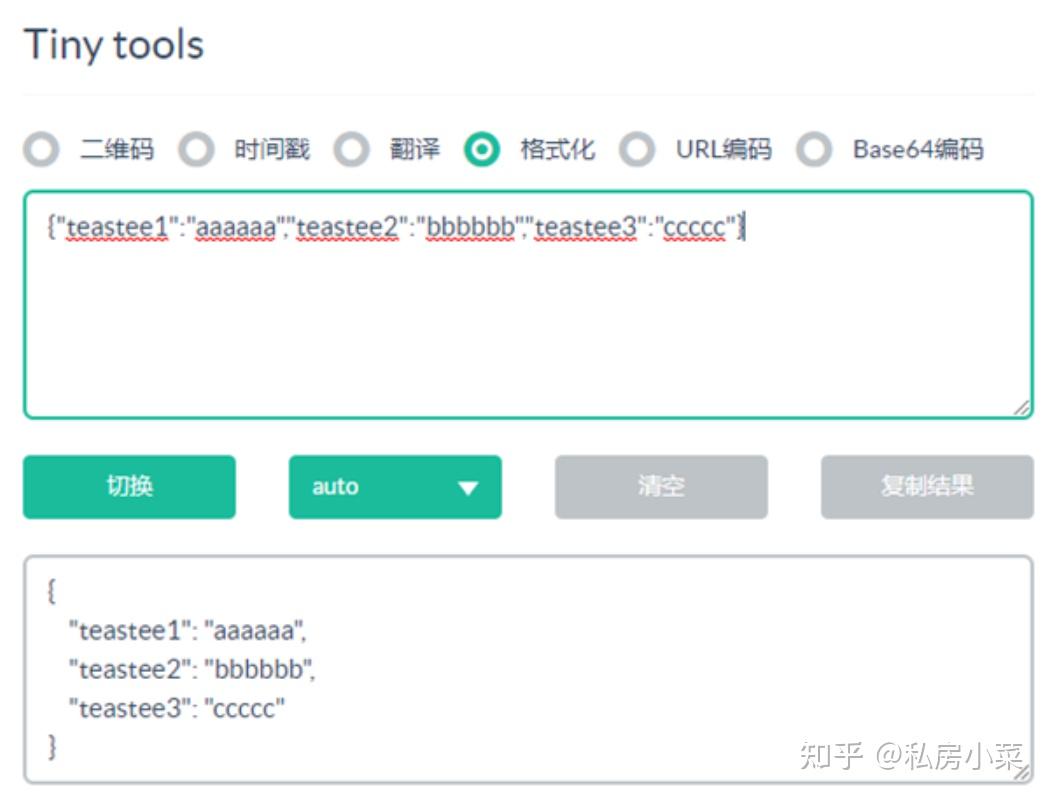
Task: Focus the JSON input text area
Action: [x=527, y=320]
